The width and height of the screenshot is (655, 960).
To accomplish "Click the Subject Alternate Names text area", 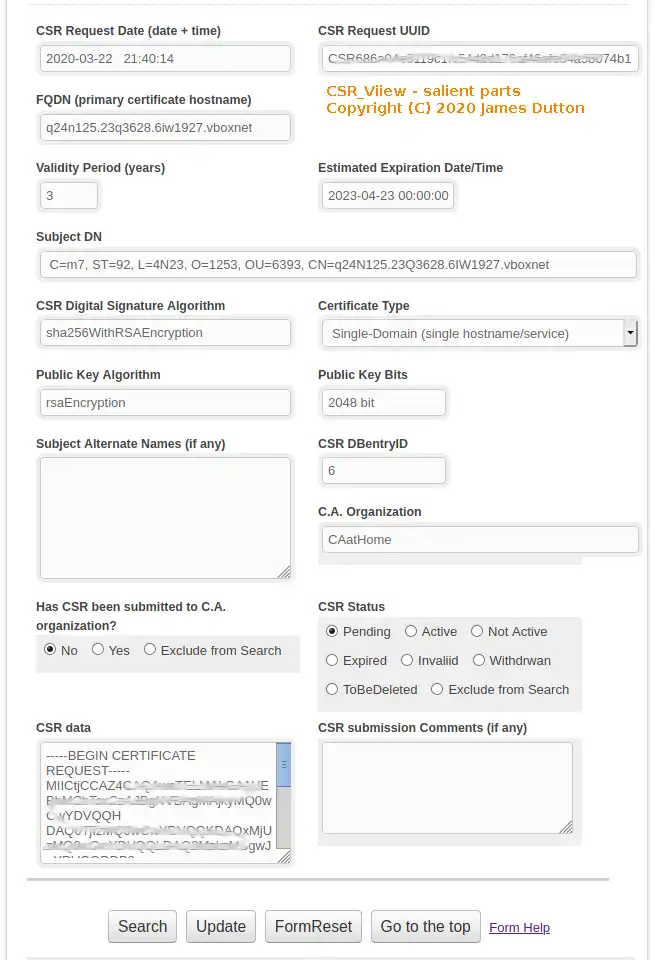I will coord(165,518).
